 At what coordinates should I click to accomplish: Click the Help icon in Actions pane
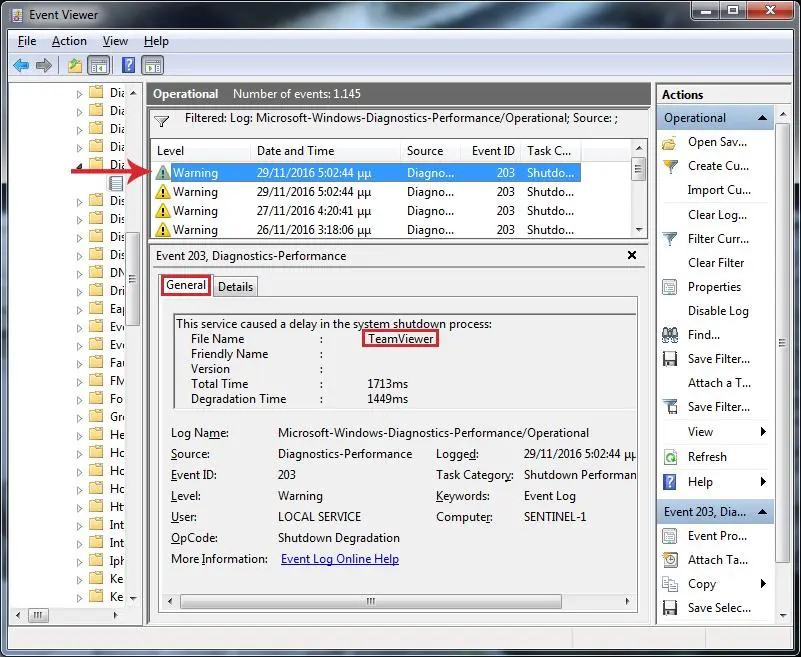coord(670,482)
